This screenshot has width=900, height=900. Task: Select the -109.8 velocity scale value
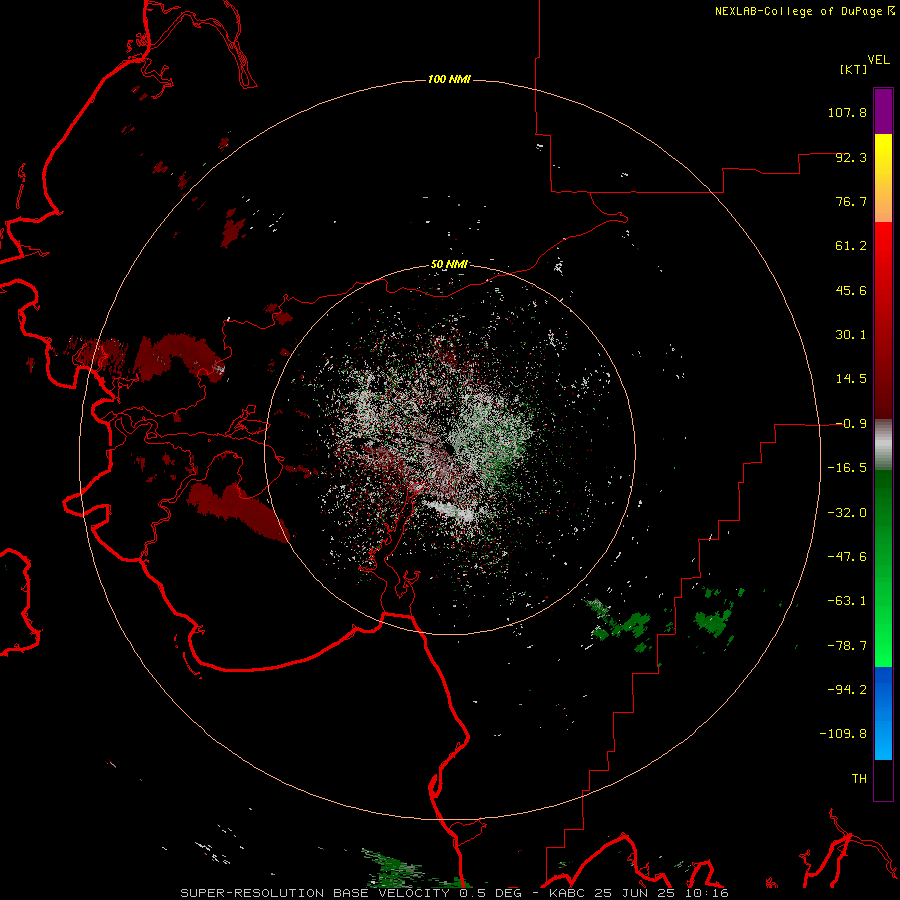(843, 734)
